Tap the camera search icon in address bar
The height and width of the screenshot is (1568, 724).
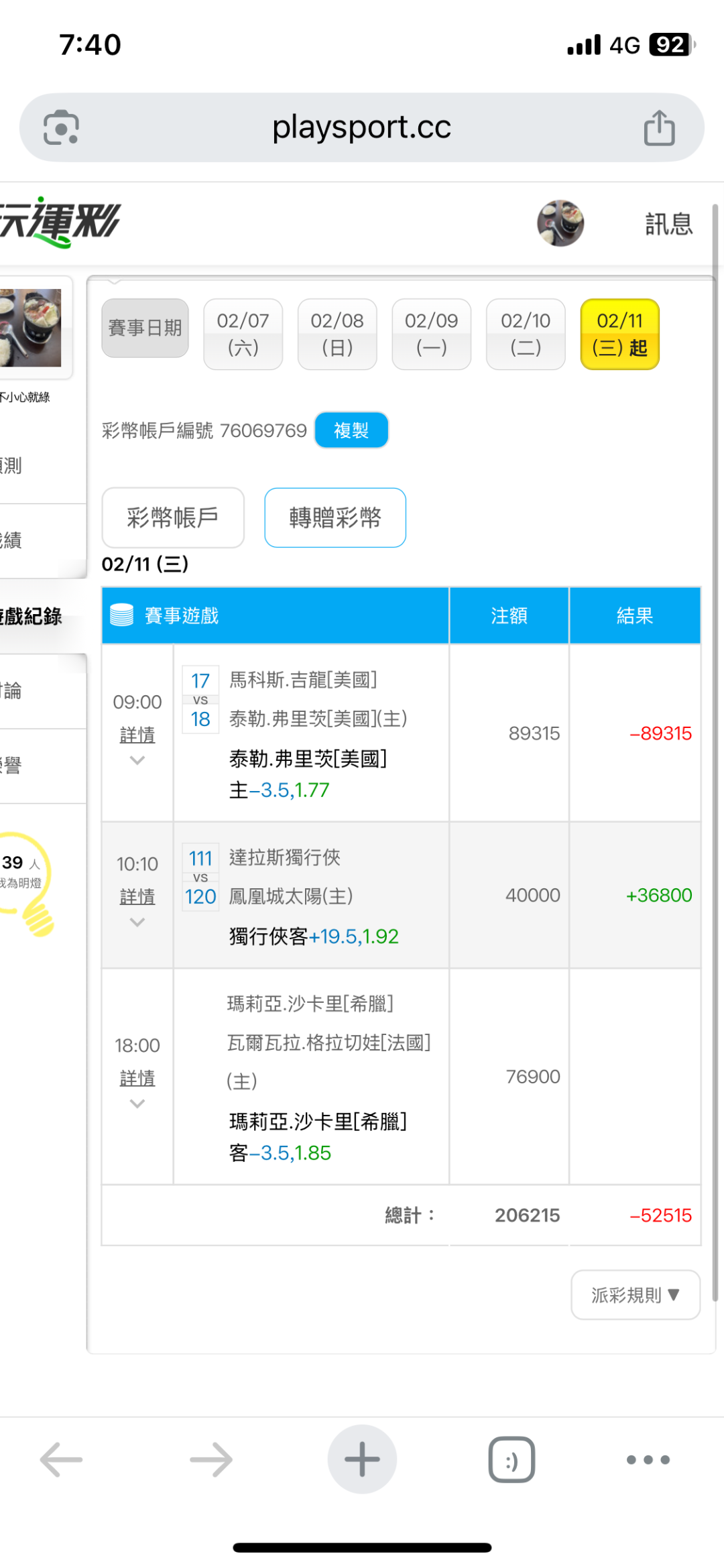click(x=61, y=127)
